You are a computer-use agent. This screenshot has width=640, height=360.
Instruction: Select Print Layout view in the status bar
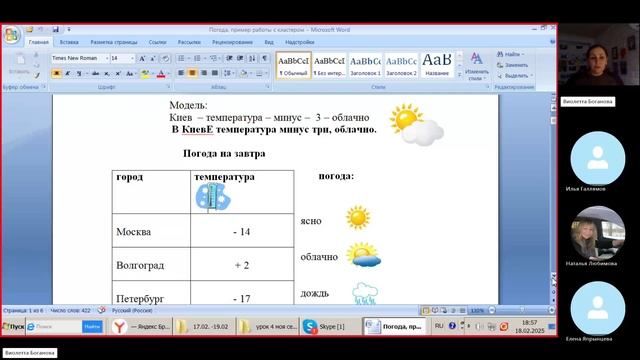click(426, 311)
